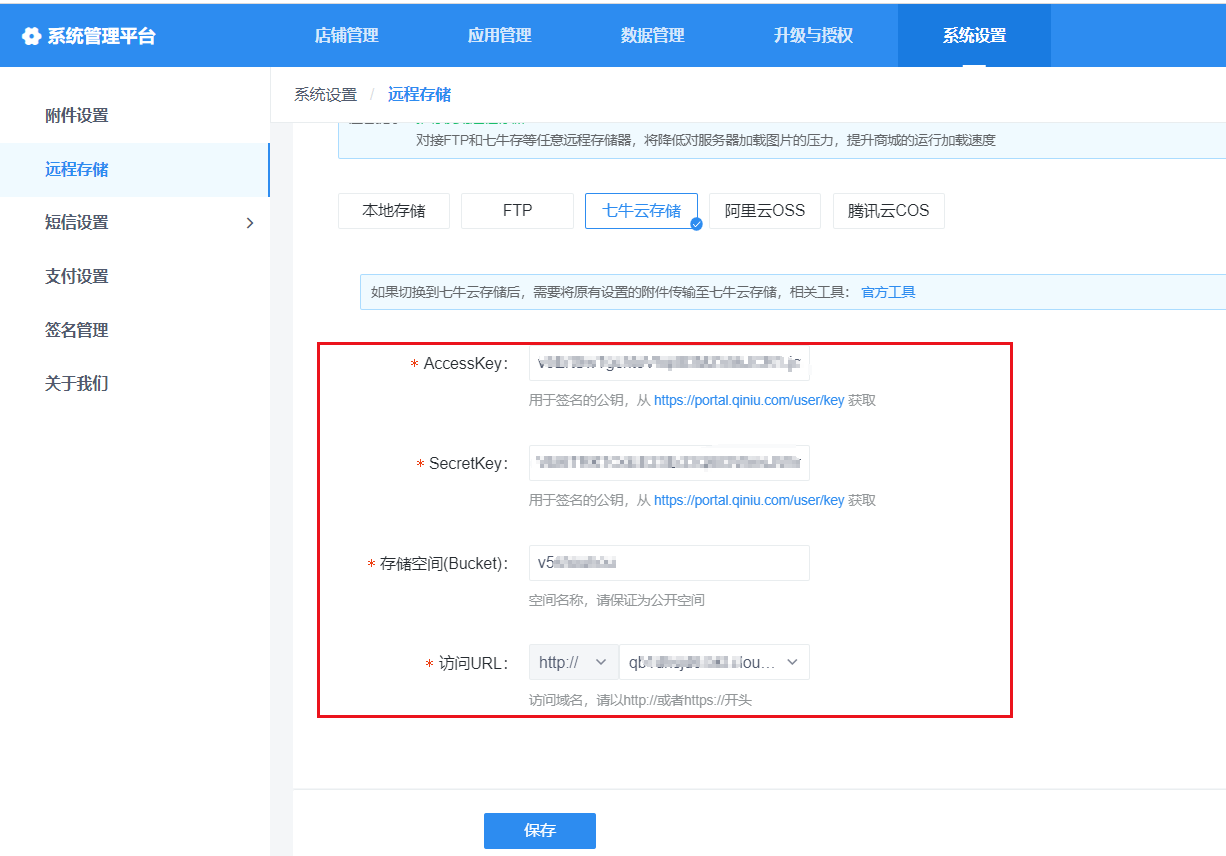Select 附件设置 in the sidebar
Image resolution: width=1226 pixels, height=856 pixels.
point(77,116)
